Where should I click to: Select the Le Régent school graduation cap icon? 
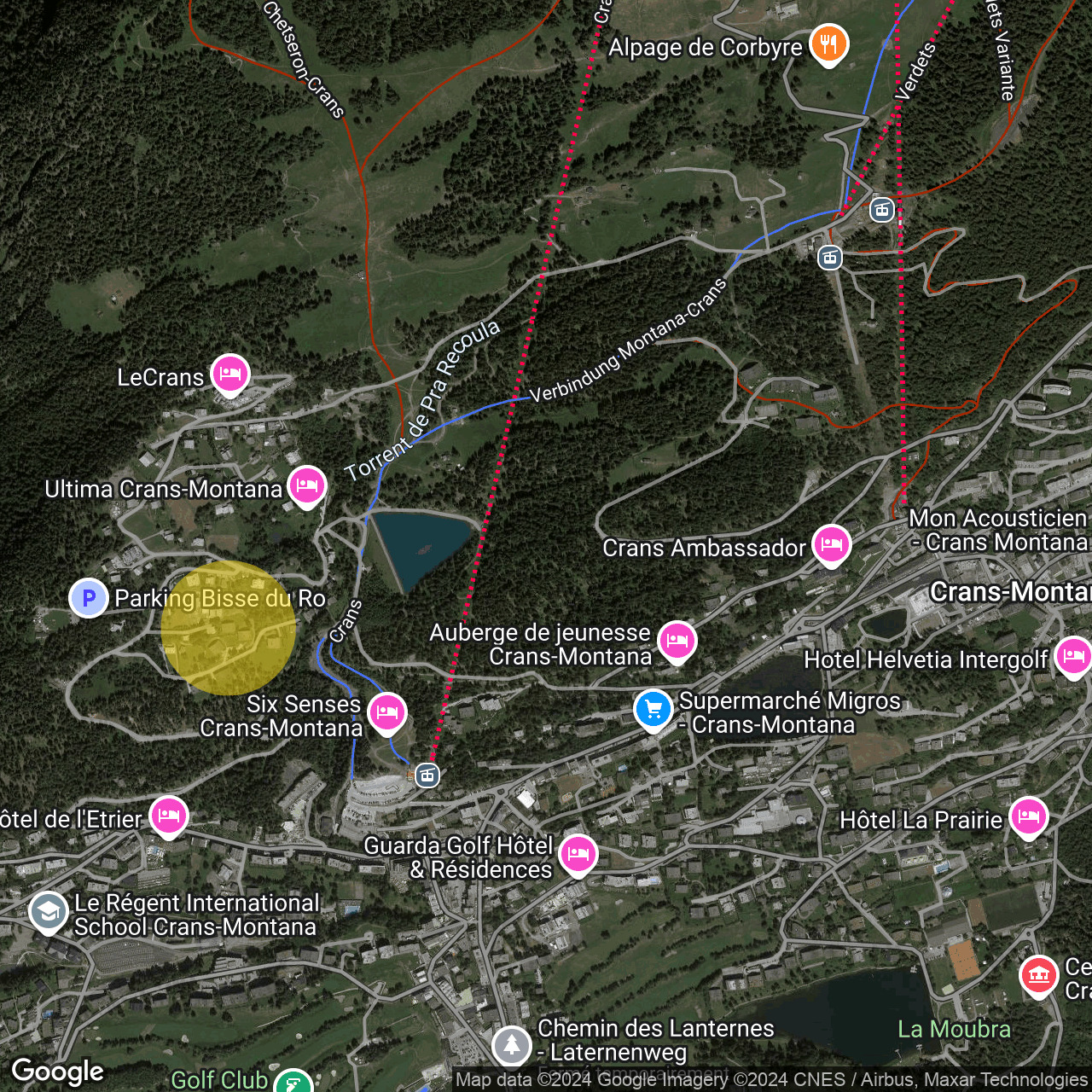click(48, 911)
